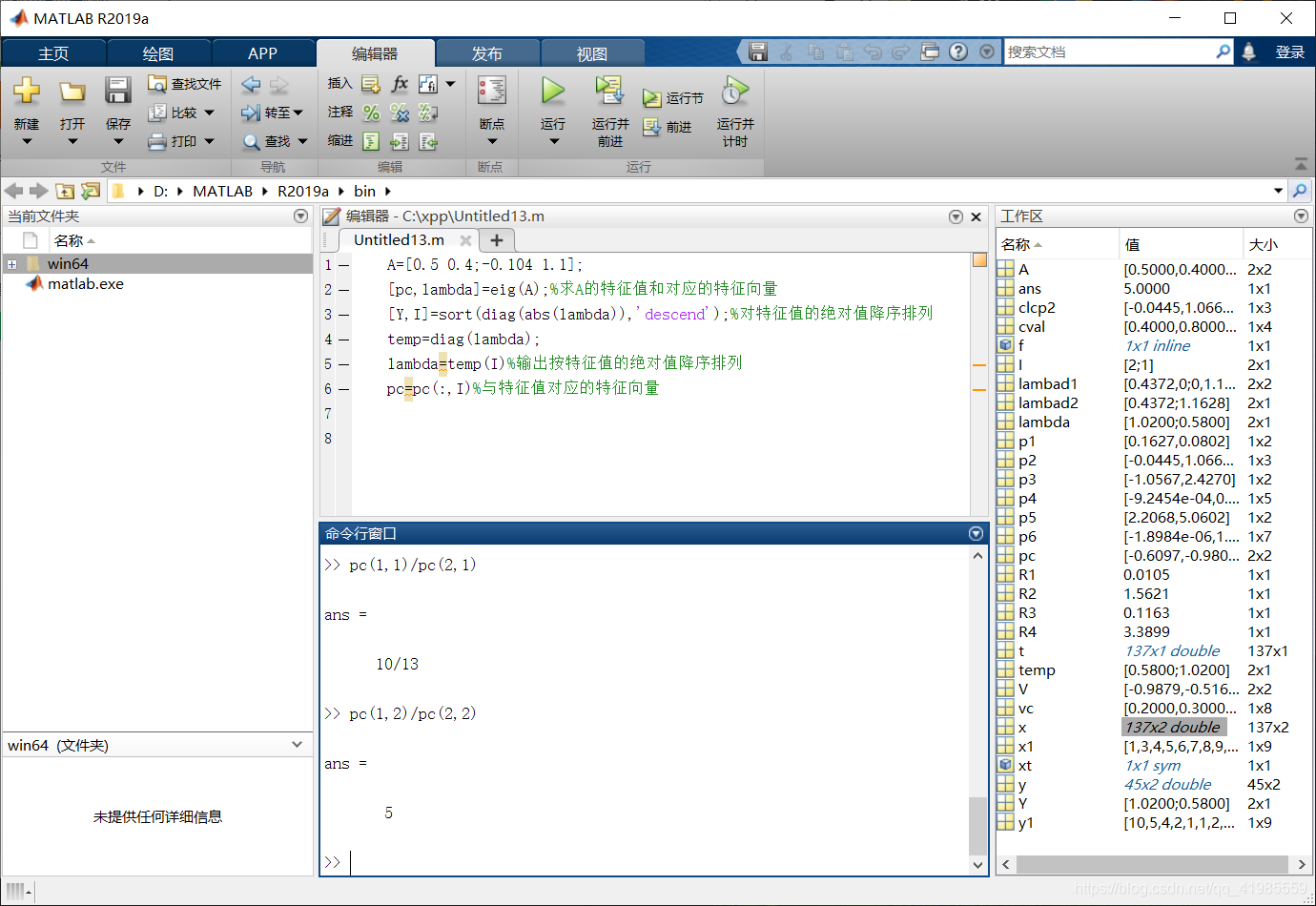Image resolution: width=1316 pixels, height=906 pixels.
Task: Click the workspace horizontal scrollbar
Action: (x=1154, y=864)
